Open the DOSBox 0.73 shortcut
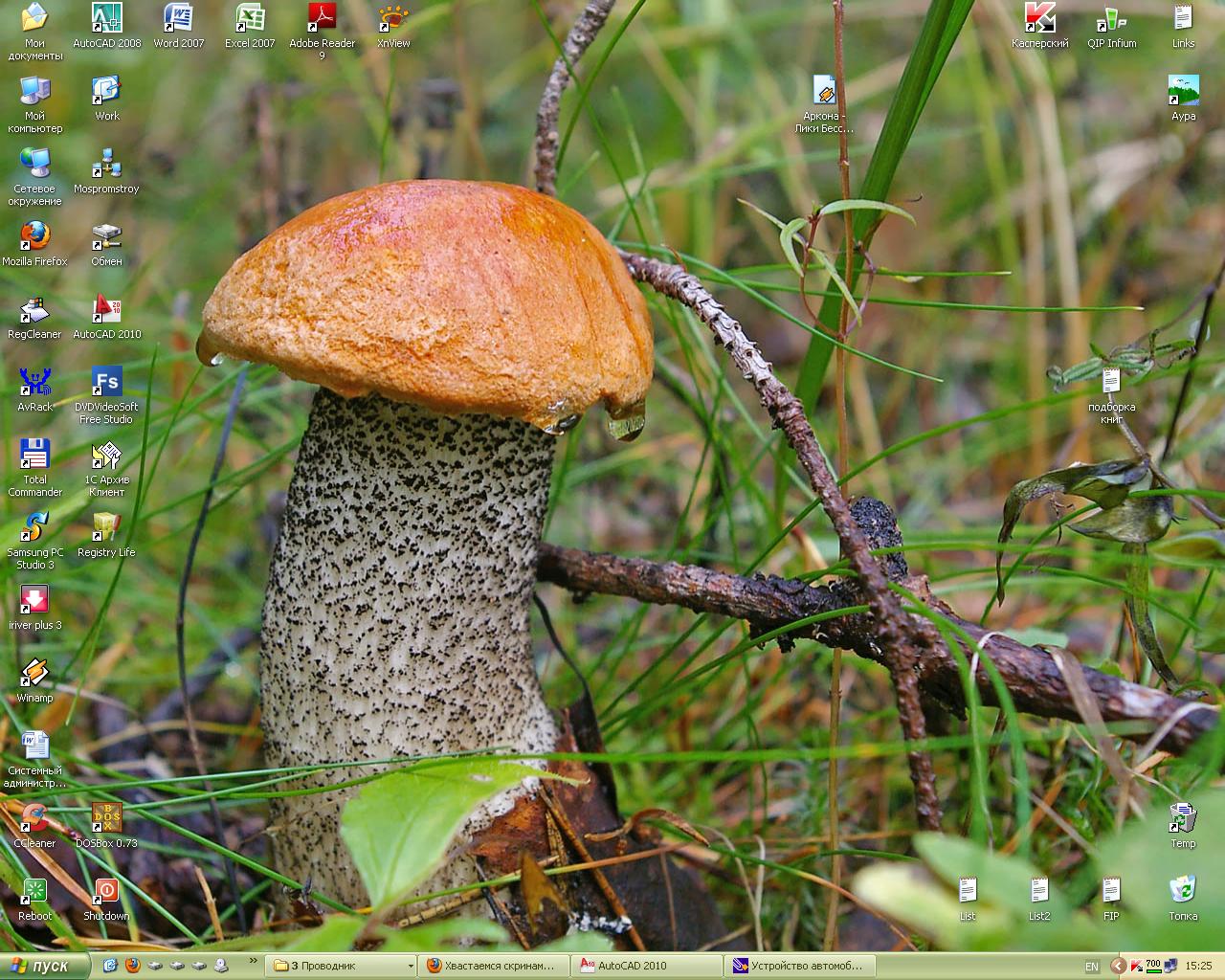This screenshot has height=980, width=1225. [106, 818]
